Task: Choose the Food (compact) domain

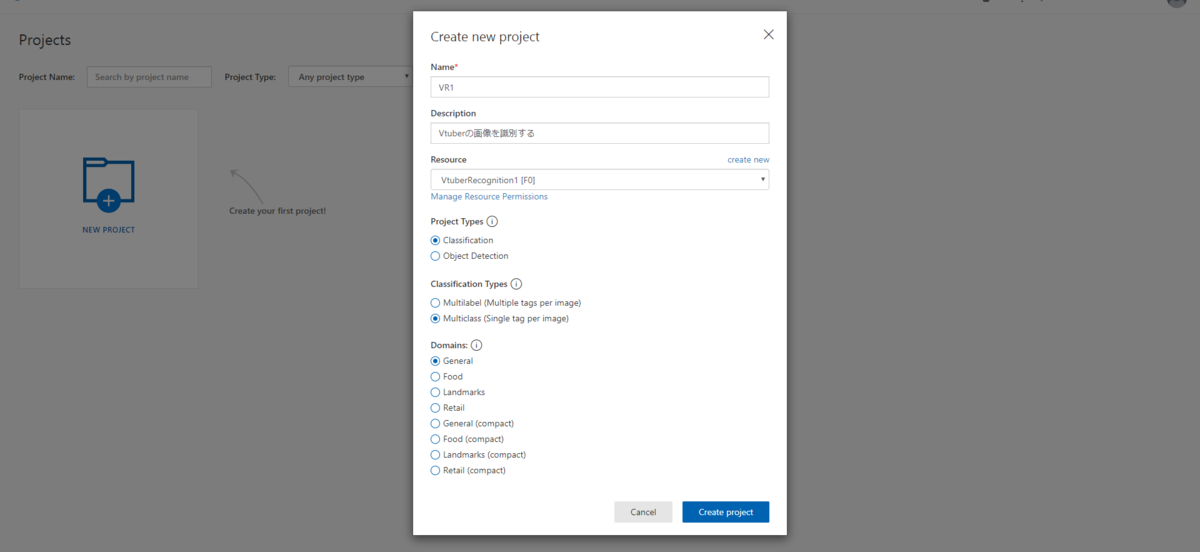Action: [435, 439]
